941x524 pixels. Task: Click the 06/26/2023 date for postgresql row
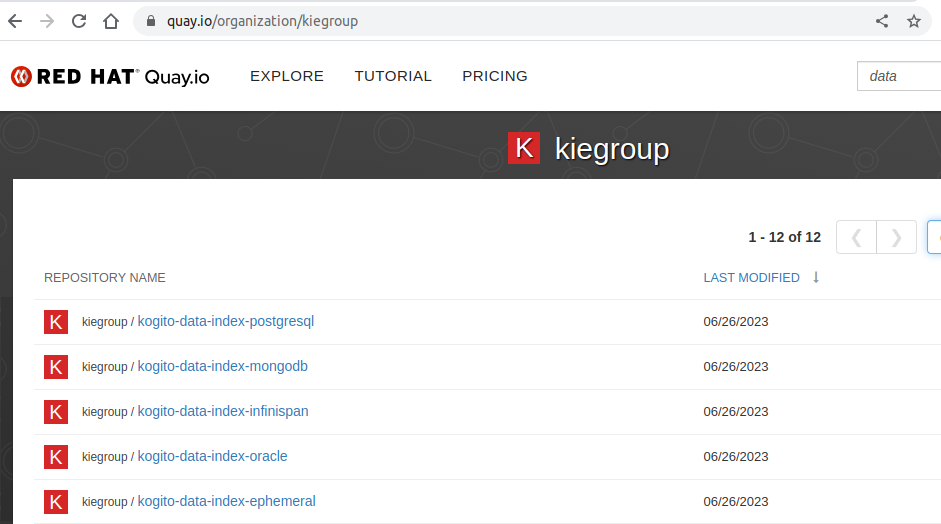[736, 322]
